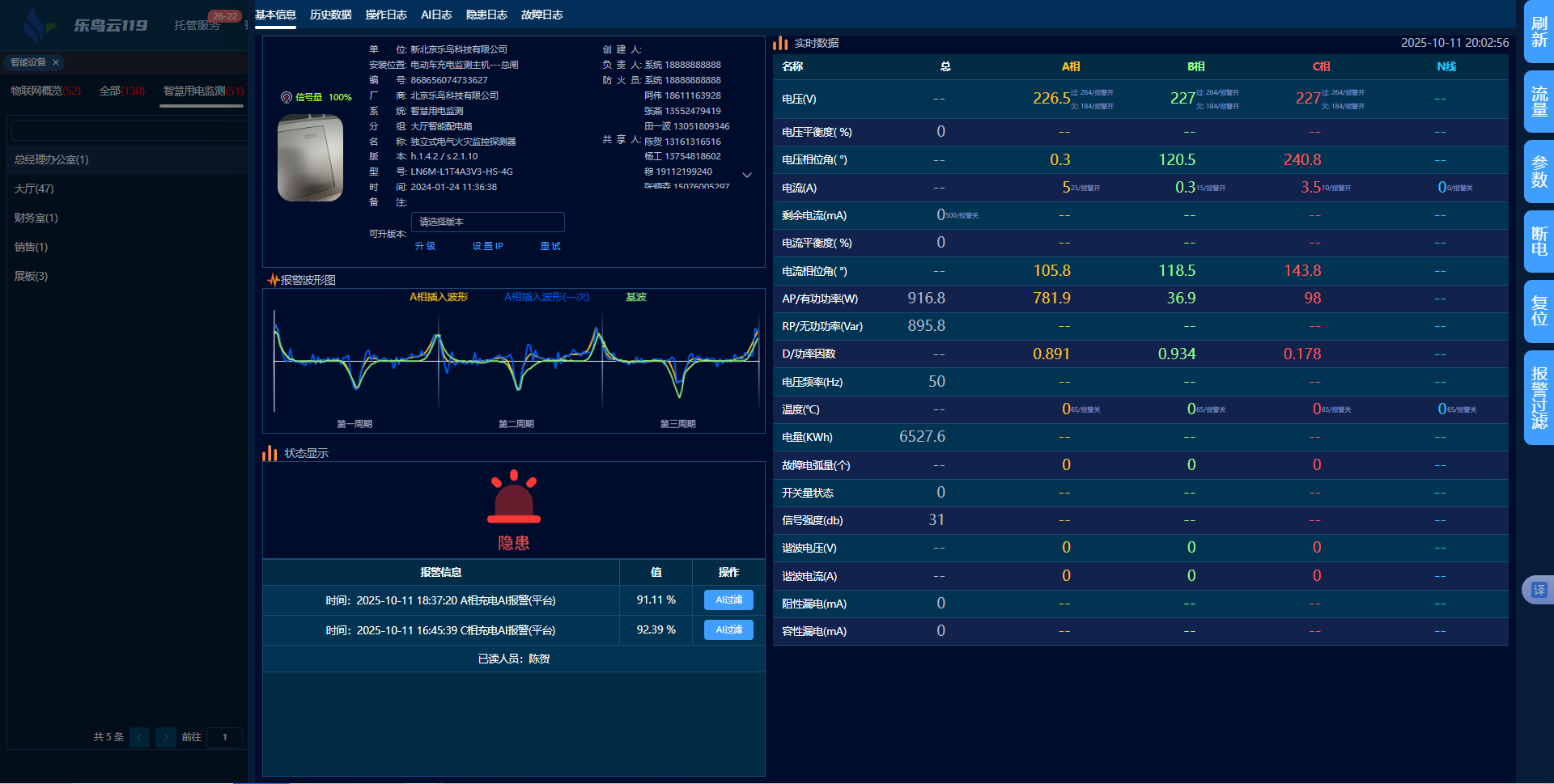Image resolution: width=1554 pixels, height=784 pixels.
Task: Click the waveform icon beside 报警波形图
Action: click(x=273, y=280)
